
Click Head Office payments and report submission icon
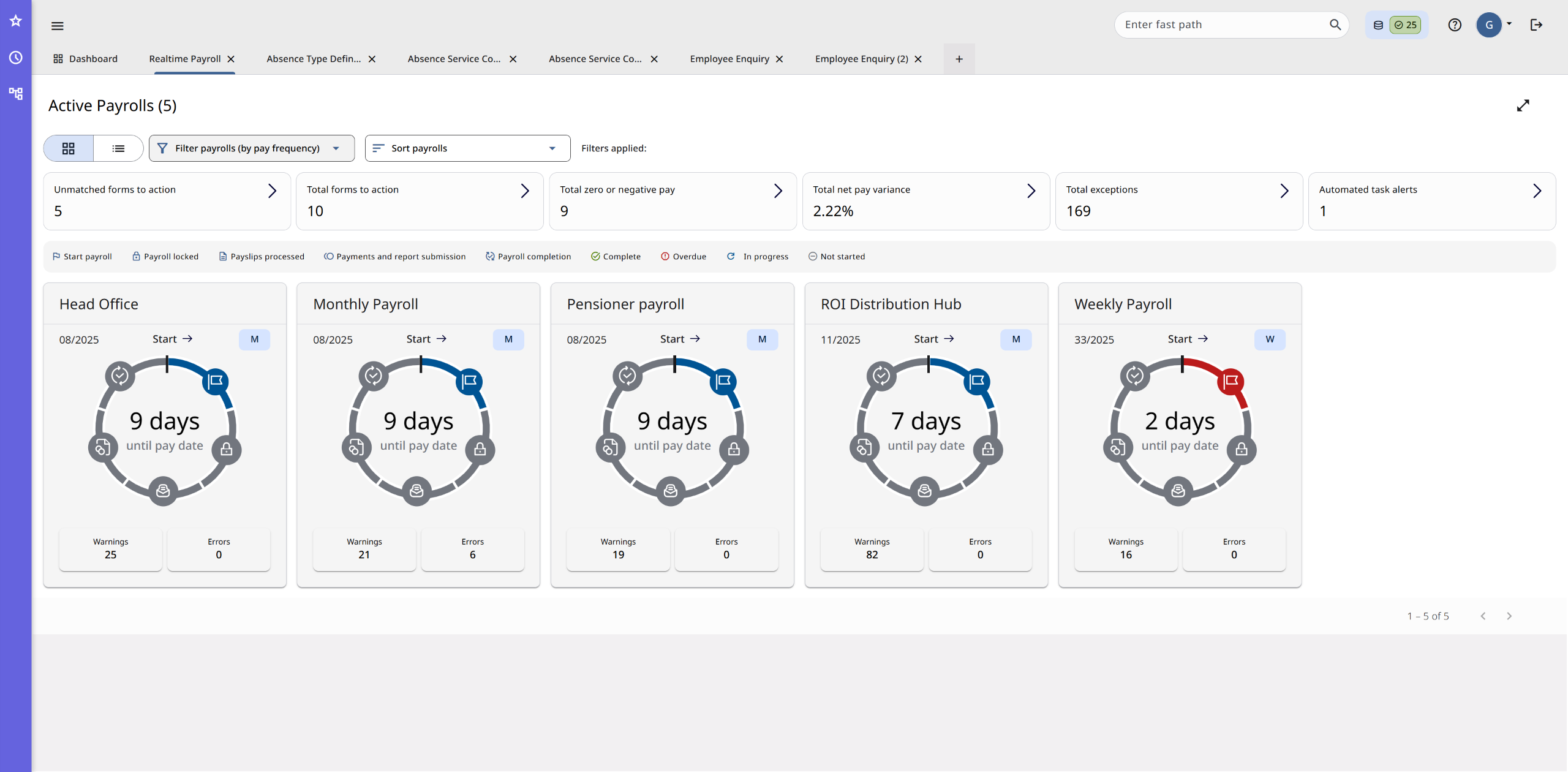[102, 447]
